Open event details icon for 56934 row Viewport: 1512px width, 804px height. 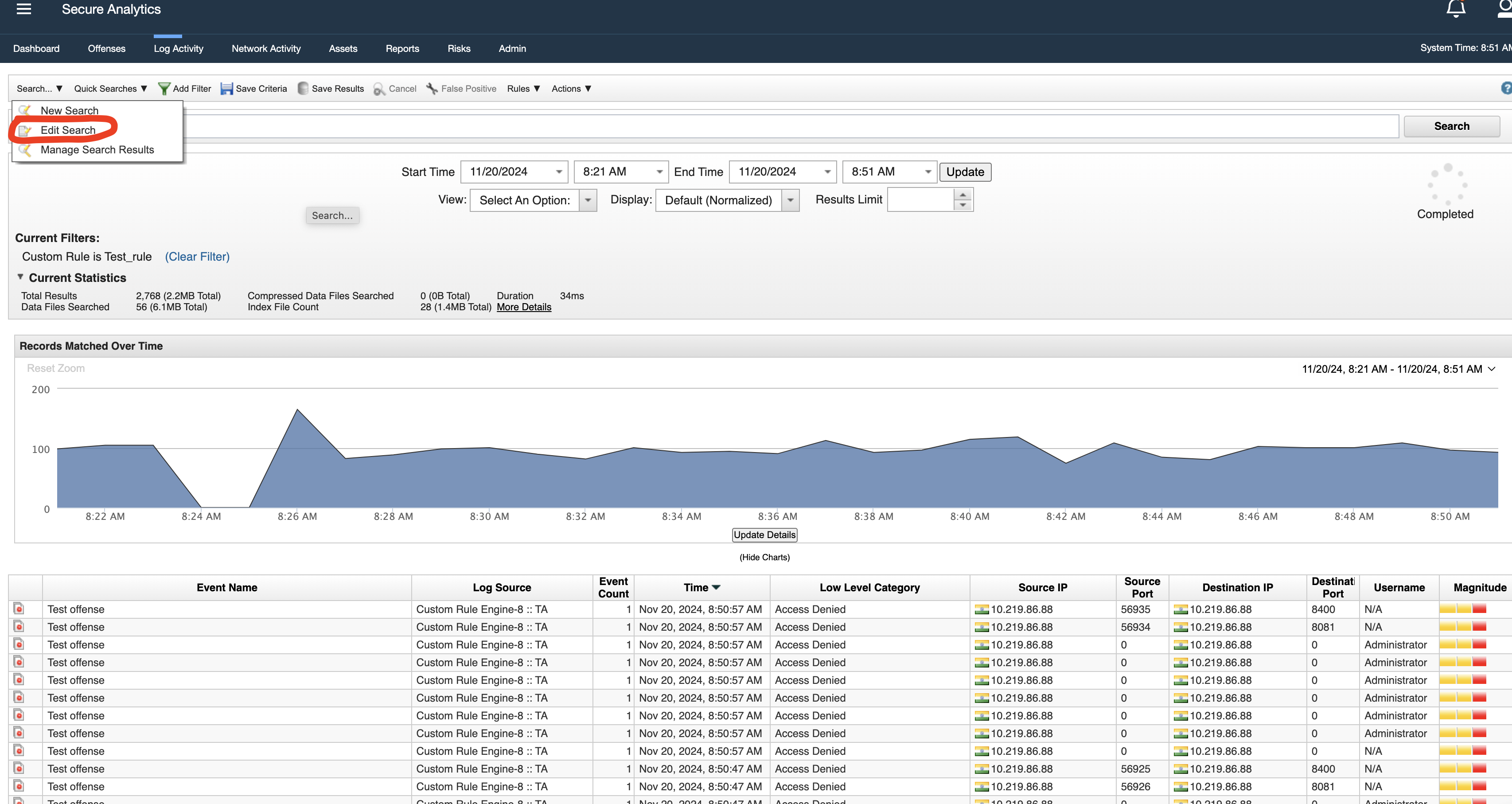click(19, 626)
